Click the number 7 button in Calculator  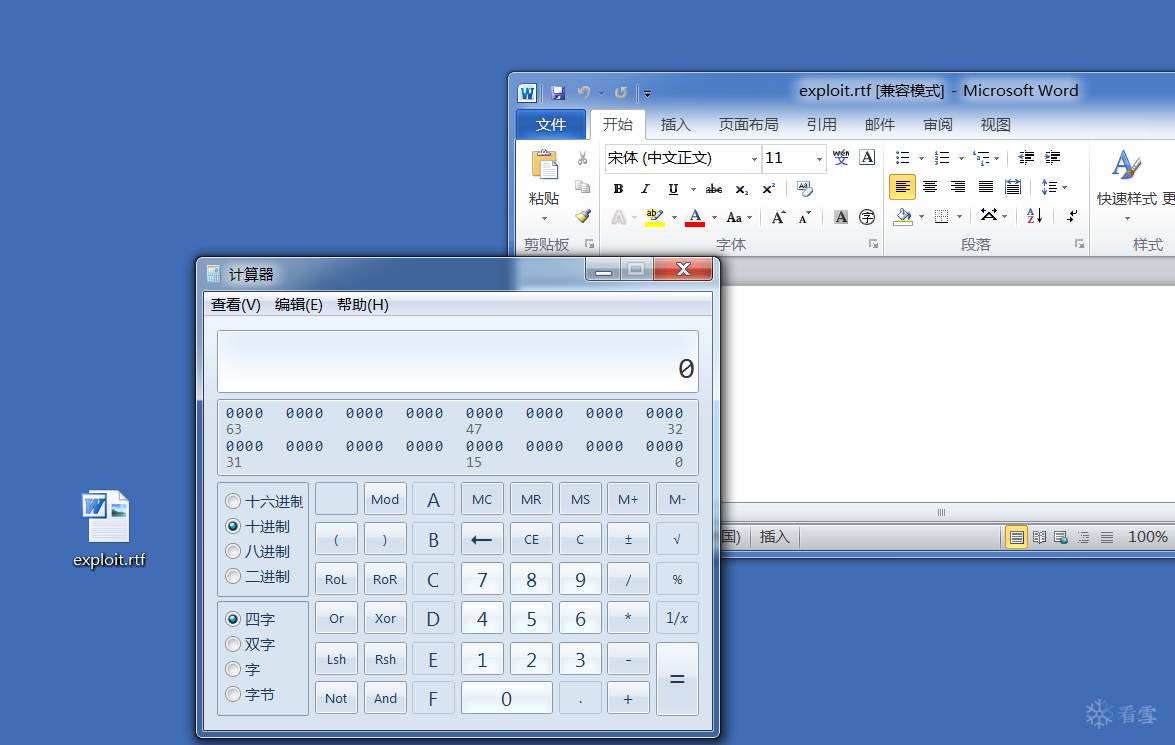pos(483,579)
